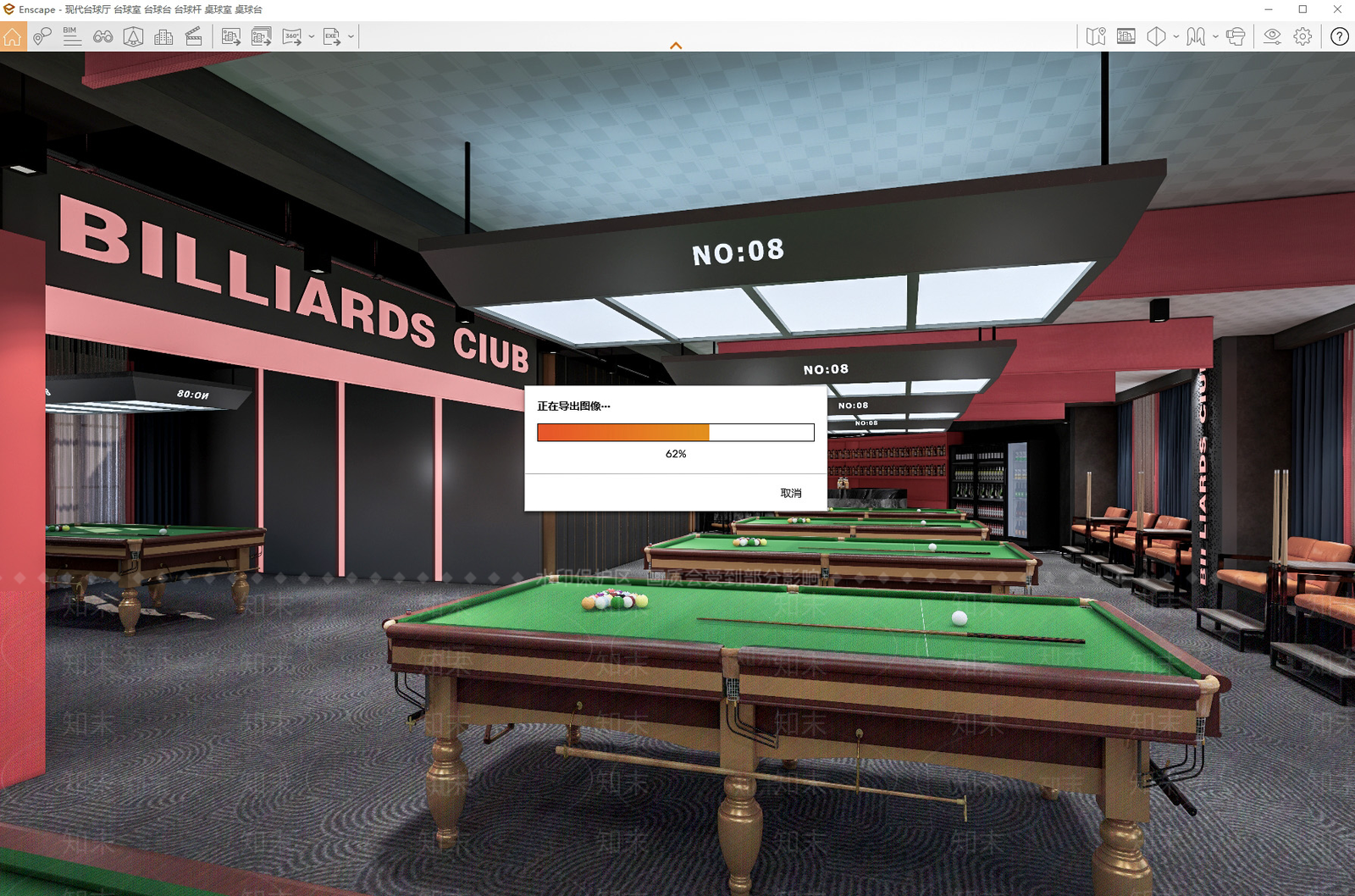Screen dimensions: 1355x896
Task: Open the Asset Library buildings icon
Action: click(x=163, y=36)
